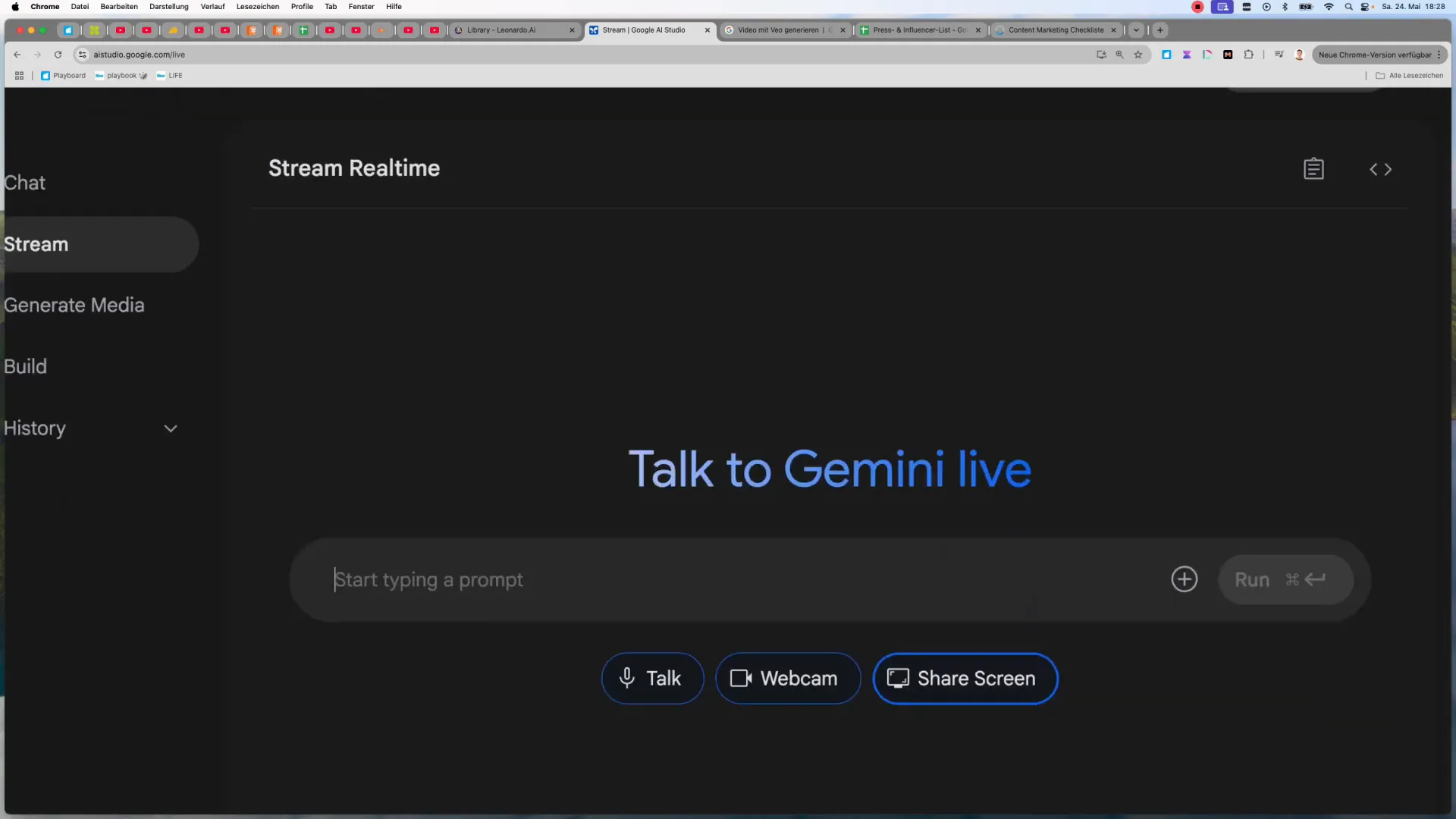Image resolution: width=1456 pixels, height=819 pixels.
Task: Open the Datei menu
Action: tap(80, 7)
